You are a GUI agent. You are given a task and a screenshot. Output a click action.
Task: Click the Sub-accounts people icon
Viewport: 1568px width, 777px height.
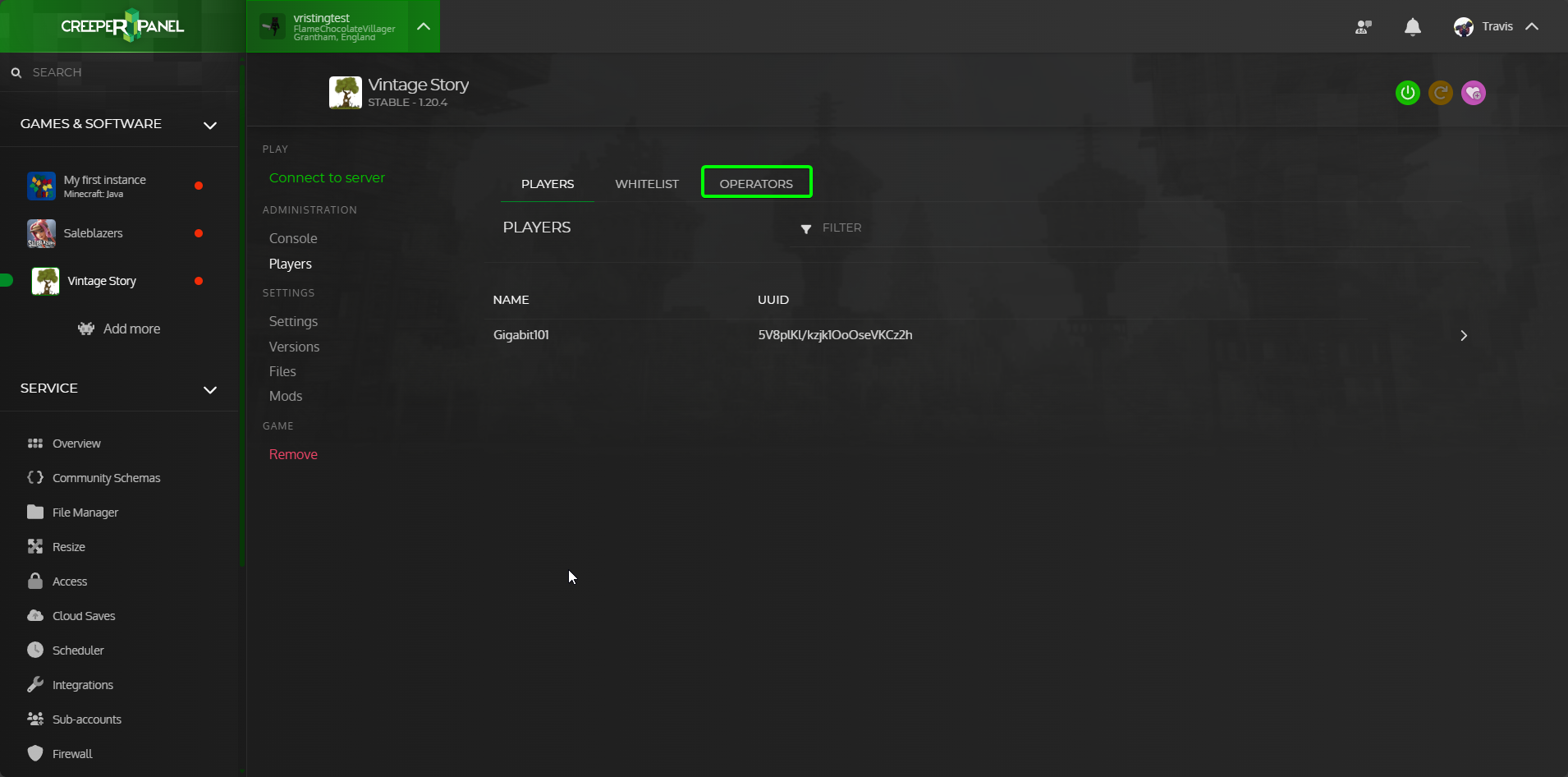point(35,719)
